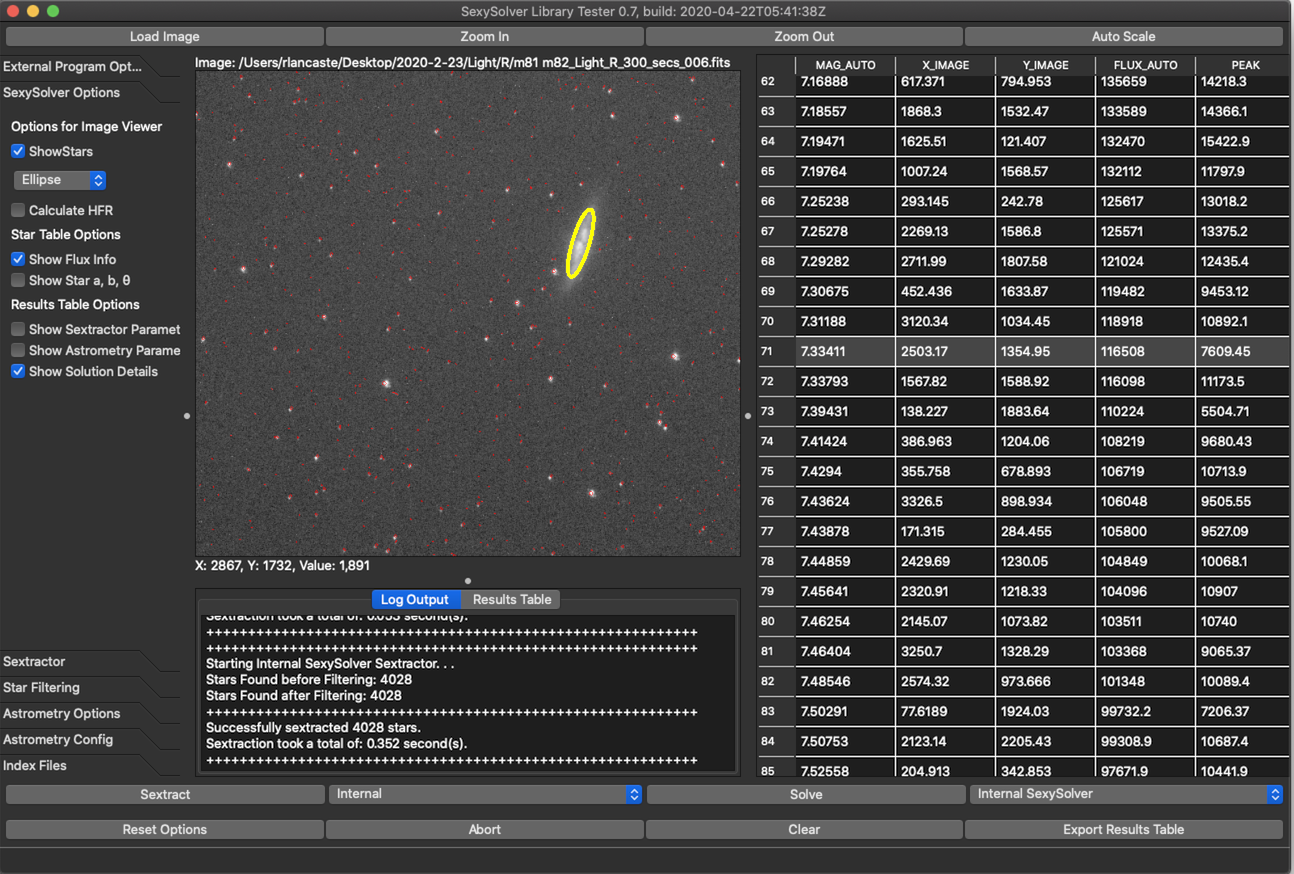Viewport: 1294px width, 874px height.
Task: Select row number 74 header
Action: 776,441
